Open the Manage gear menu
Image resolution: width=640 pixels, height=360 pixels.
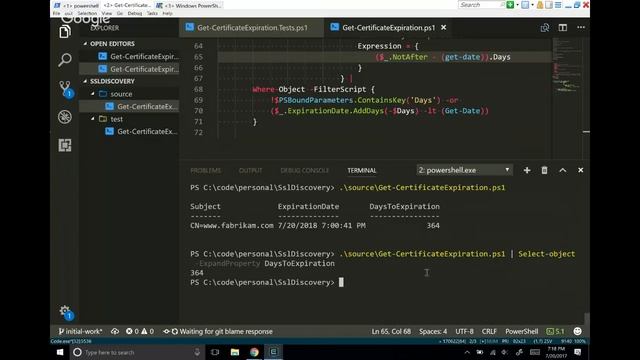point(66,312)
